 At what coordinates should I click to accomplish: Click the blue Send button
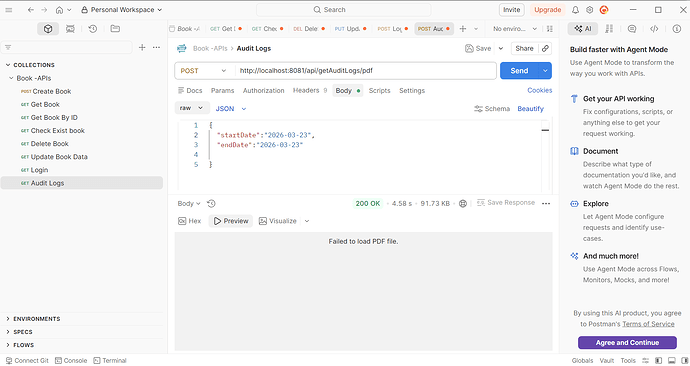pos(519,71)
